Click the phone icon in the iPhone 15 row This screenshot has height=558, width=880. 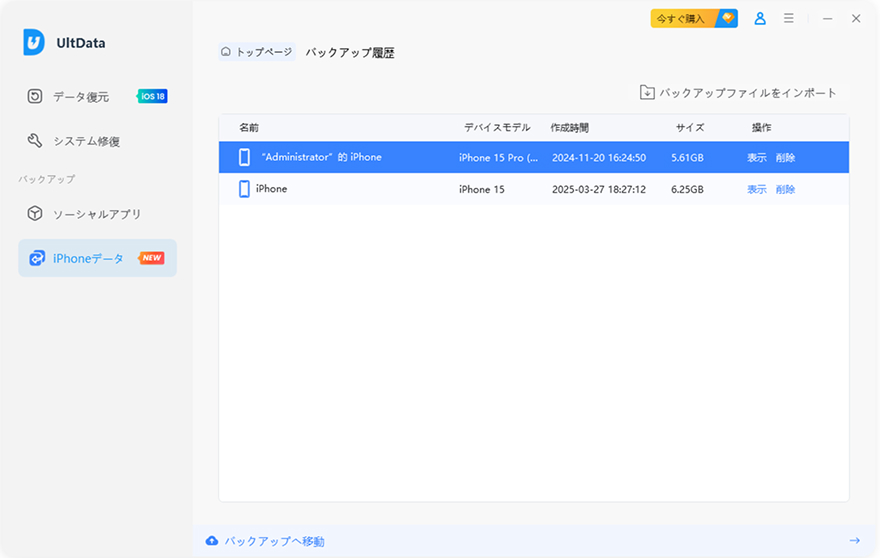point(244,189)
